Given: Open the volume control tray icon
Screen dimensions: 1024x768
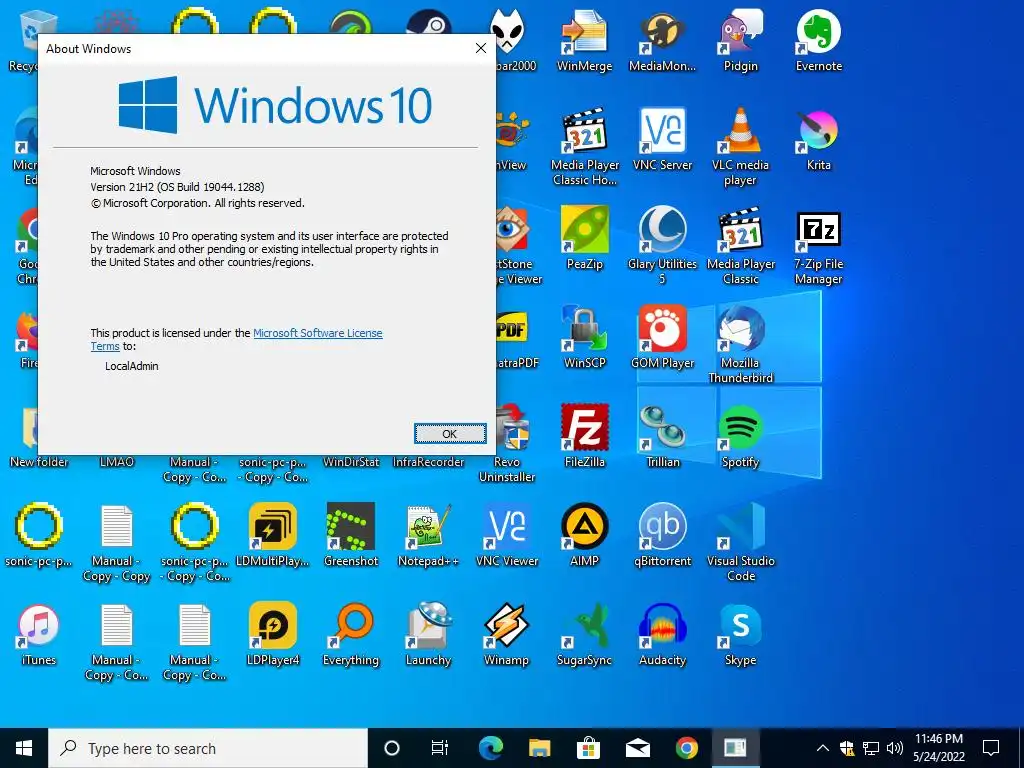Looking at the screenshot, I should tap(895, 748).
